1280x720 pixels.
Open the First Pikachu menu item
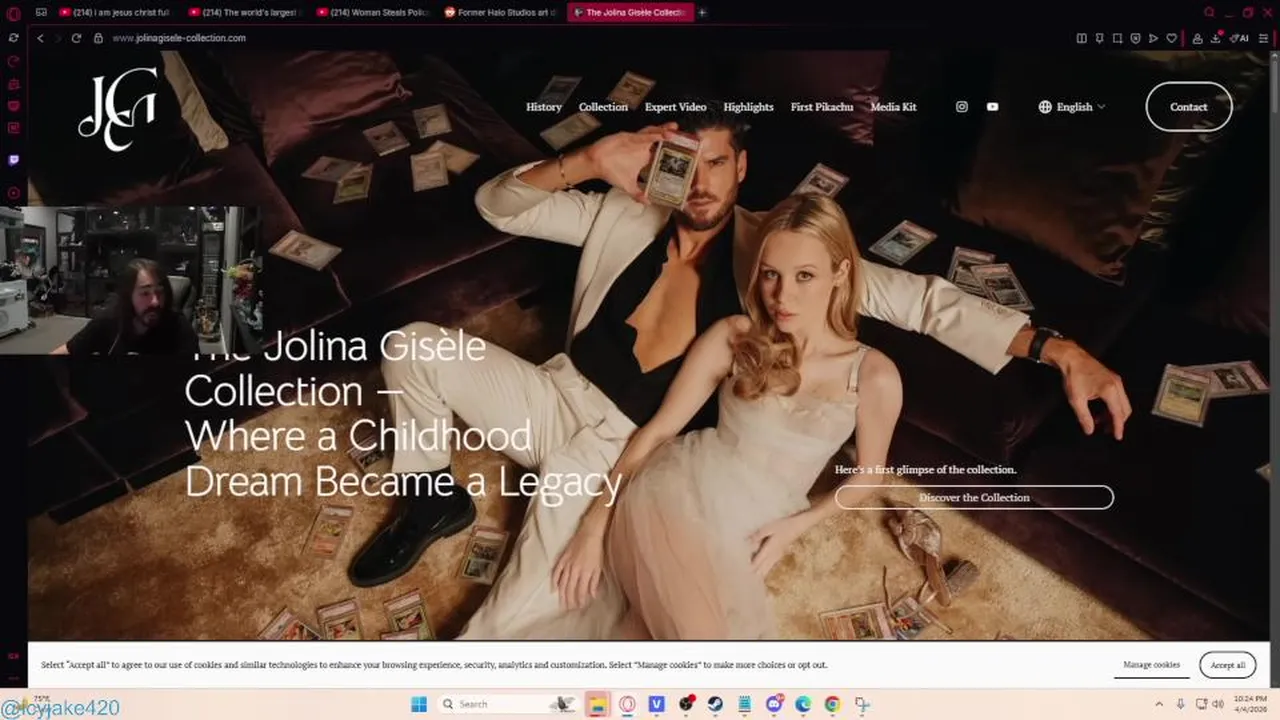pos(822,107)
